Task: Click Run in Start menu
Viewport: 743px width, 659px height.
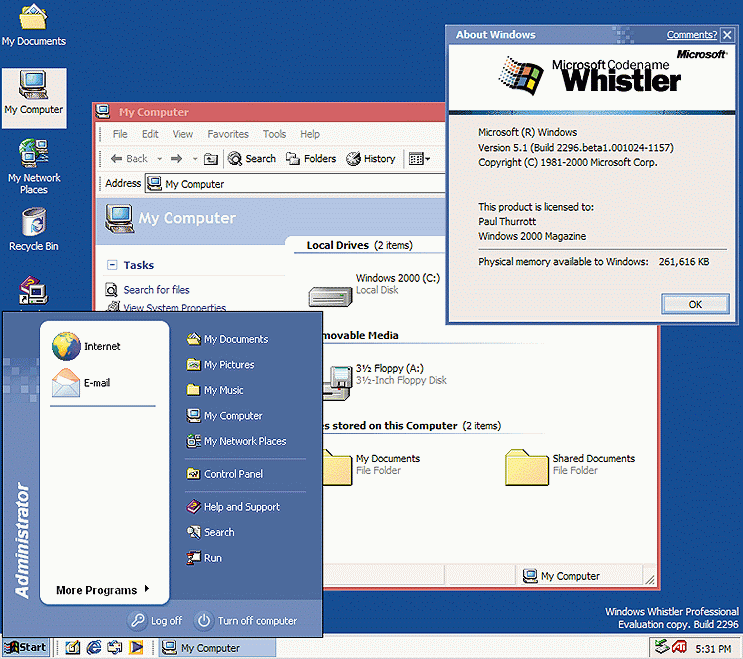Action: (x=204, y=558)
